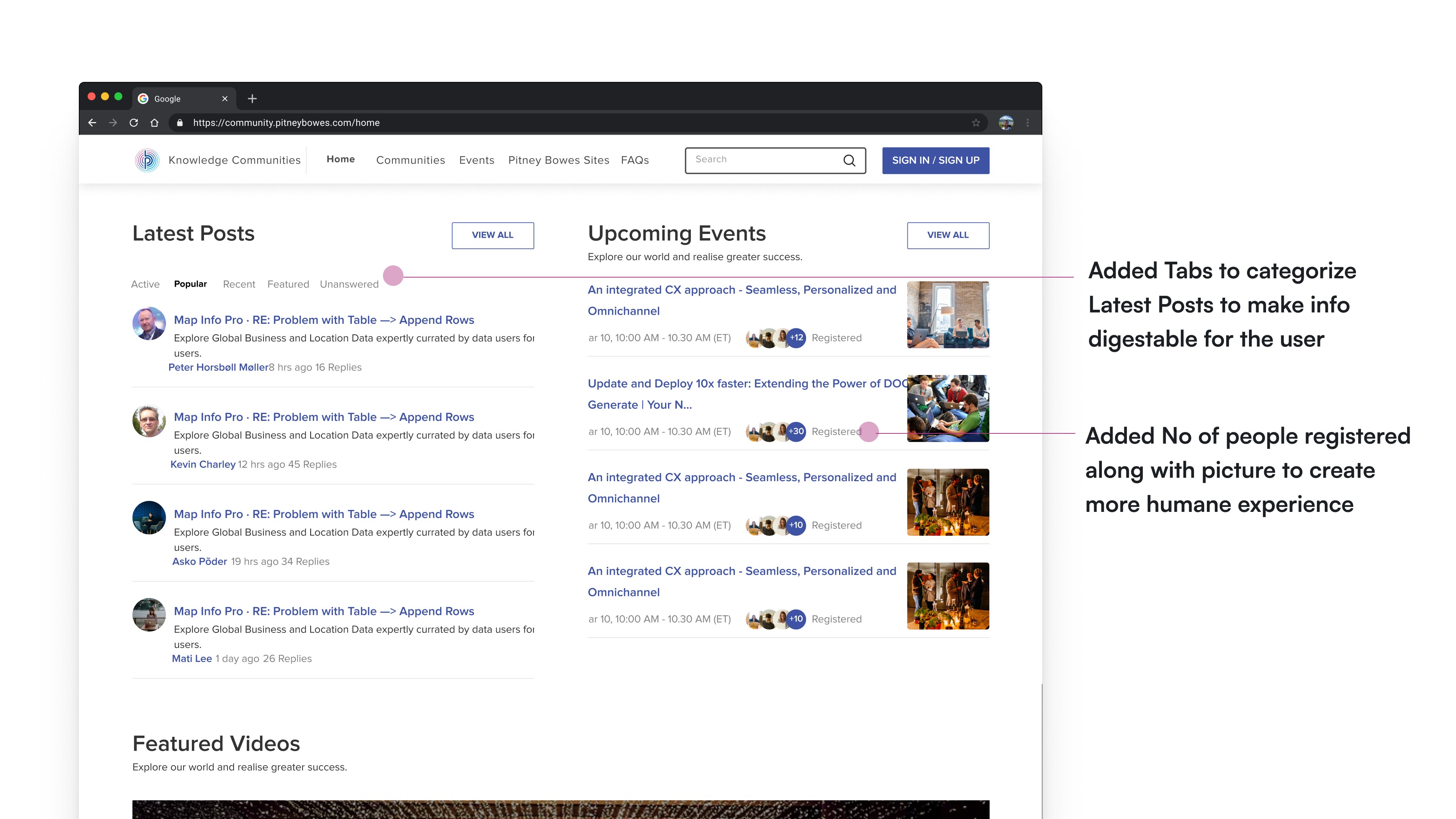Open Kevin Charley's author profile link
The width and height of the screenshot is (1456, 819).
[202, 464]
